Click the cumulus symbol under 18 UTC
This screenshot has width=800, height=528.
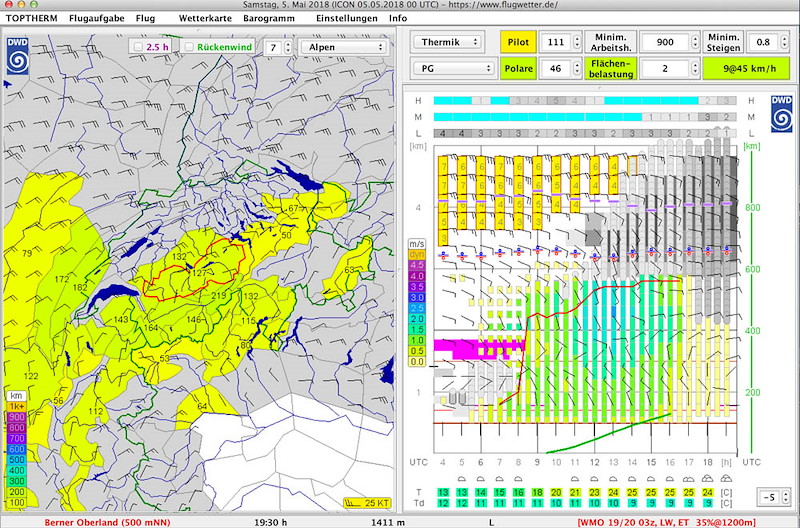pos(708,479)
